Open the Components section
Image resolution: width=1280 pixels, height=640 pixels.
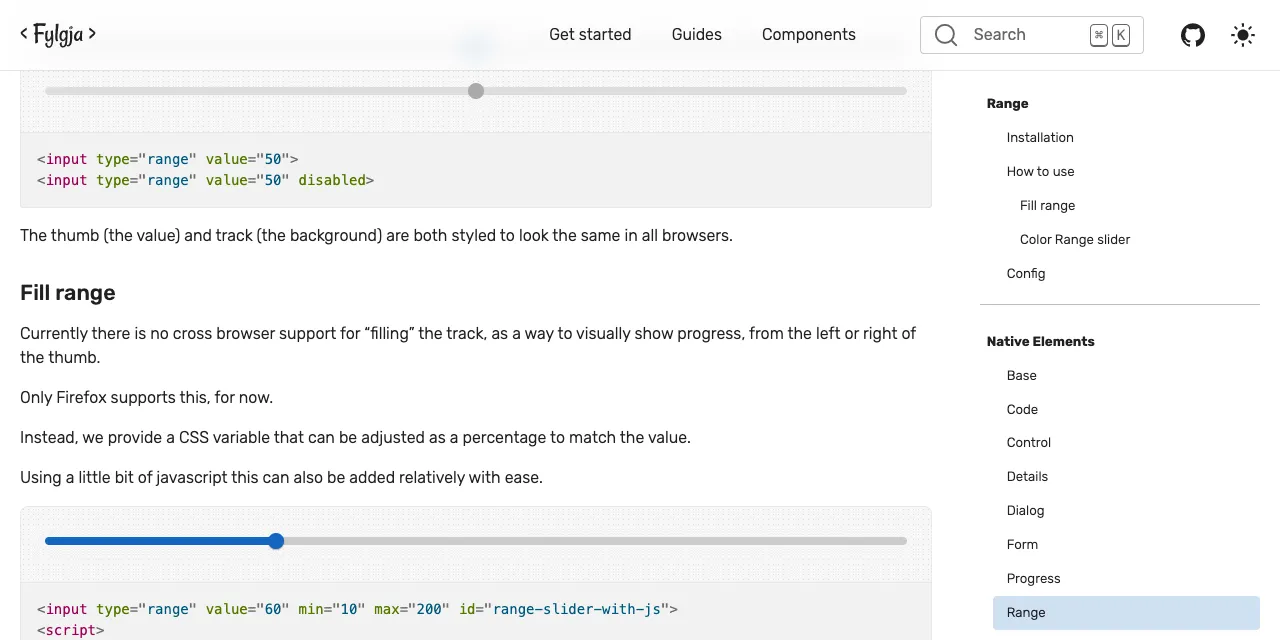point(808,34)
